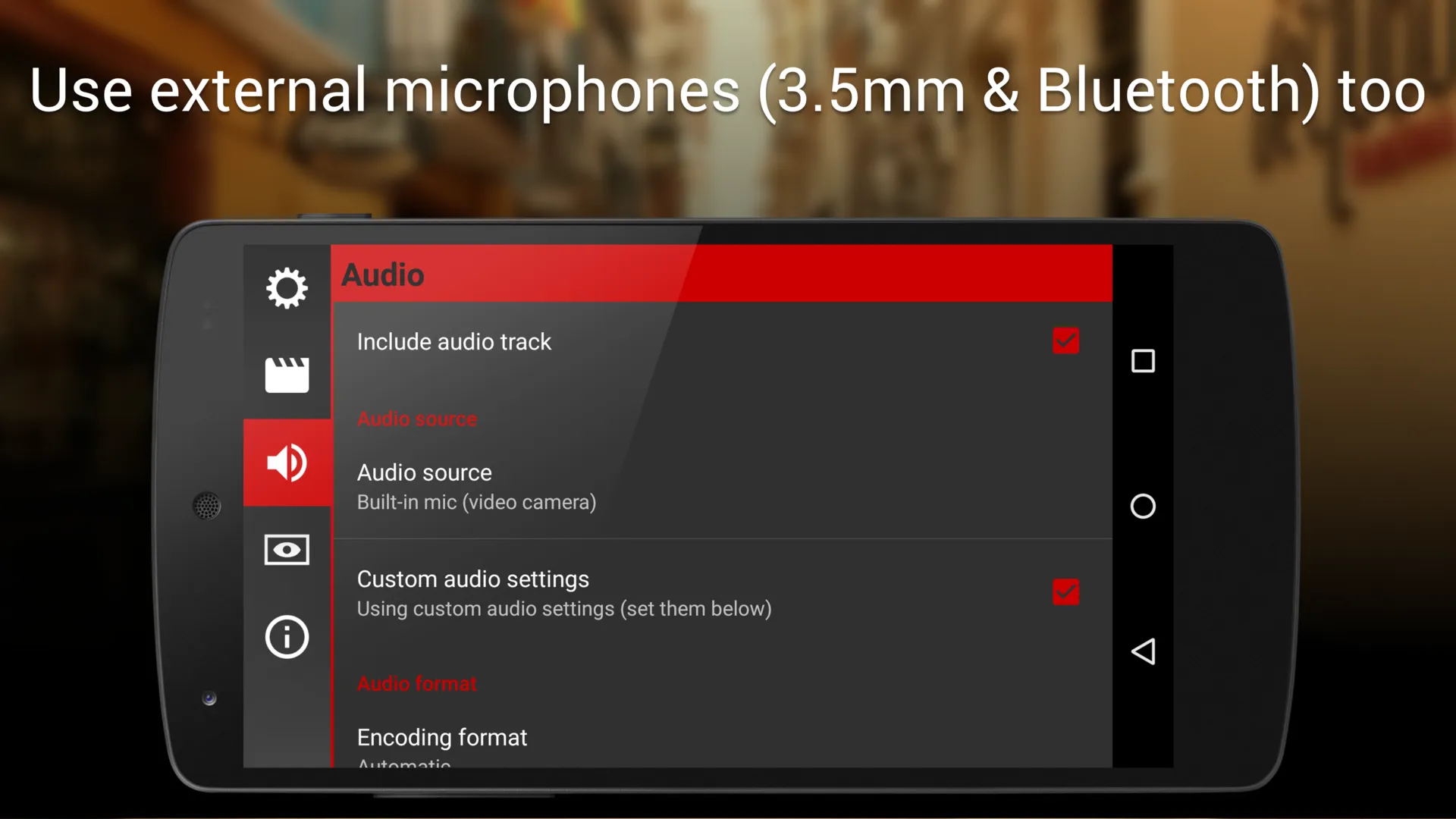The image size is (1456, 819).
Task: Select Audio source built-in mic option
Action: click(x=720, y=485)
